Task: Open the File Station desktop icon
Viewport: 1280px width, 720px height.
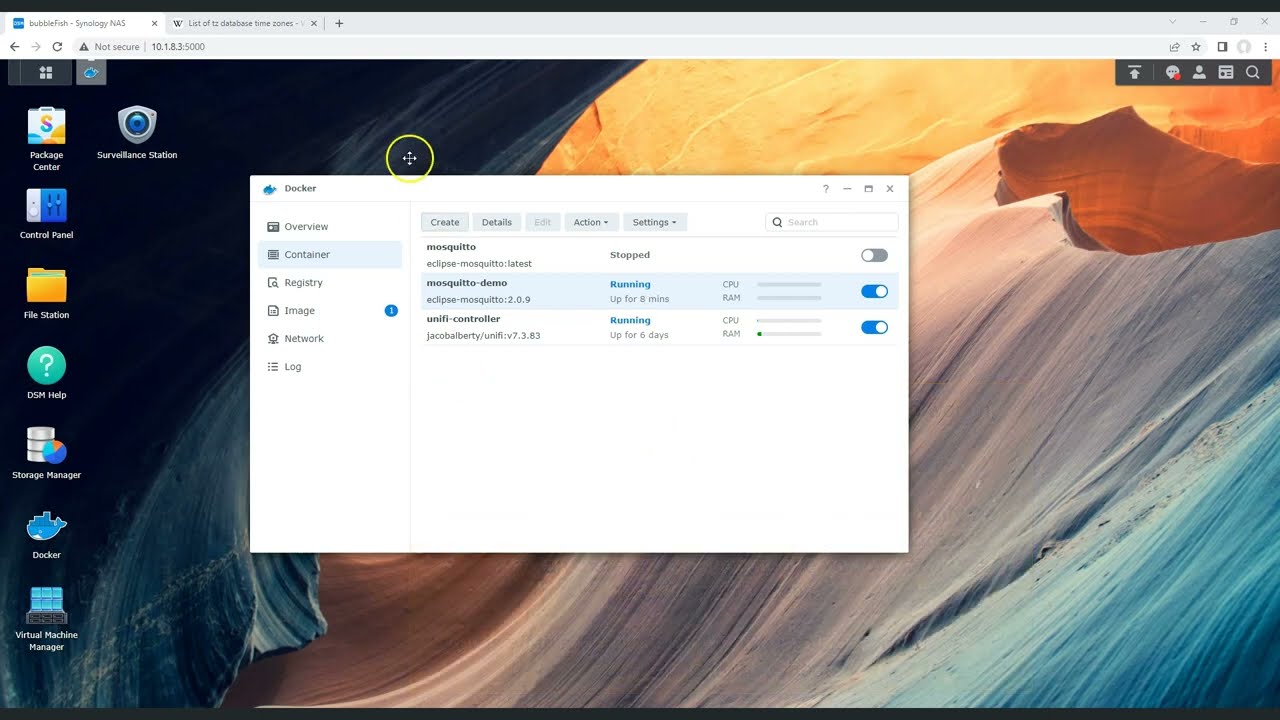Action: tap(46, 293)
